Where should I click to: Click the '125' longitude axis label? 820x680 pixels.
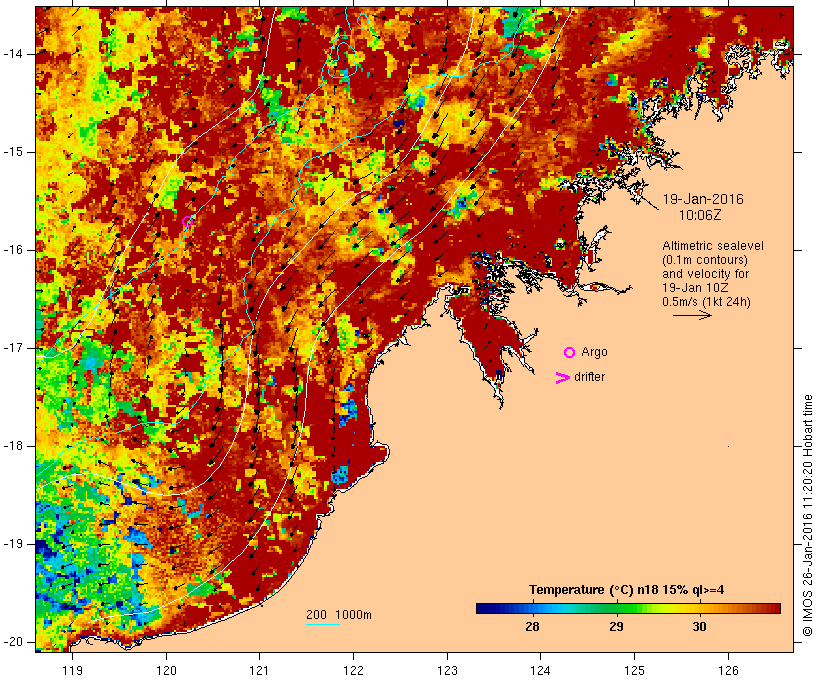pyautogui.click(x=634, y=670)
